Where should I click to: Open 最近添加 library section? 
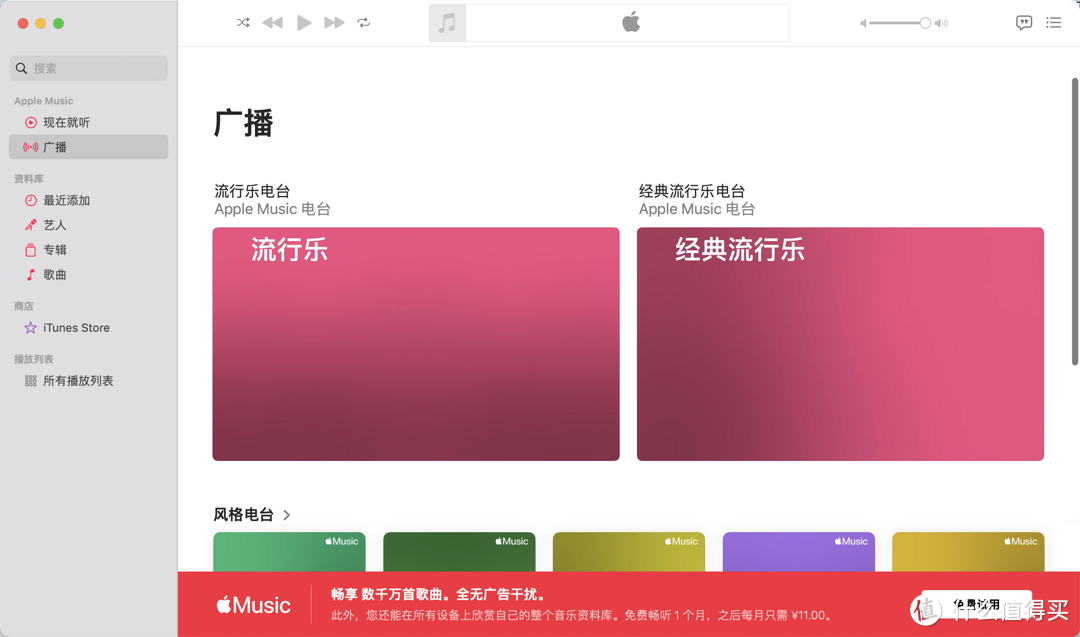coord(88,200)
